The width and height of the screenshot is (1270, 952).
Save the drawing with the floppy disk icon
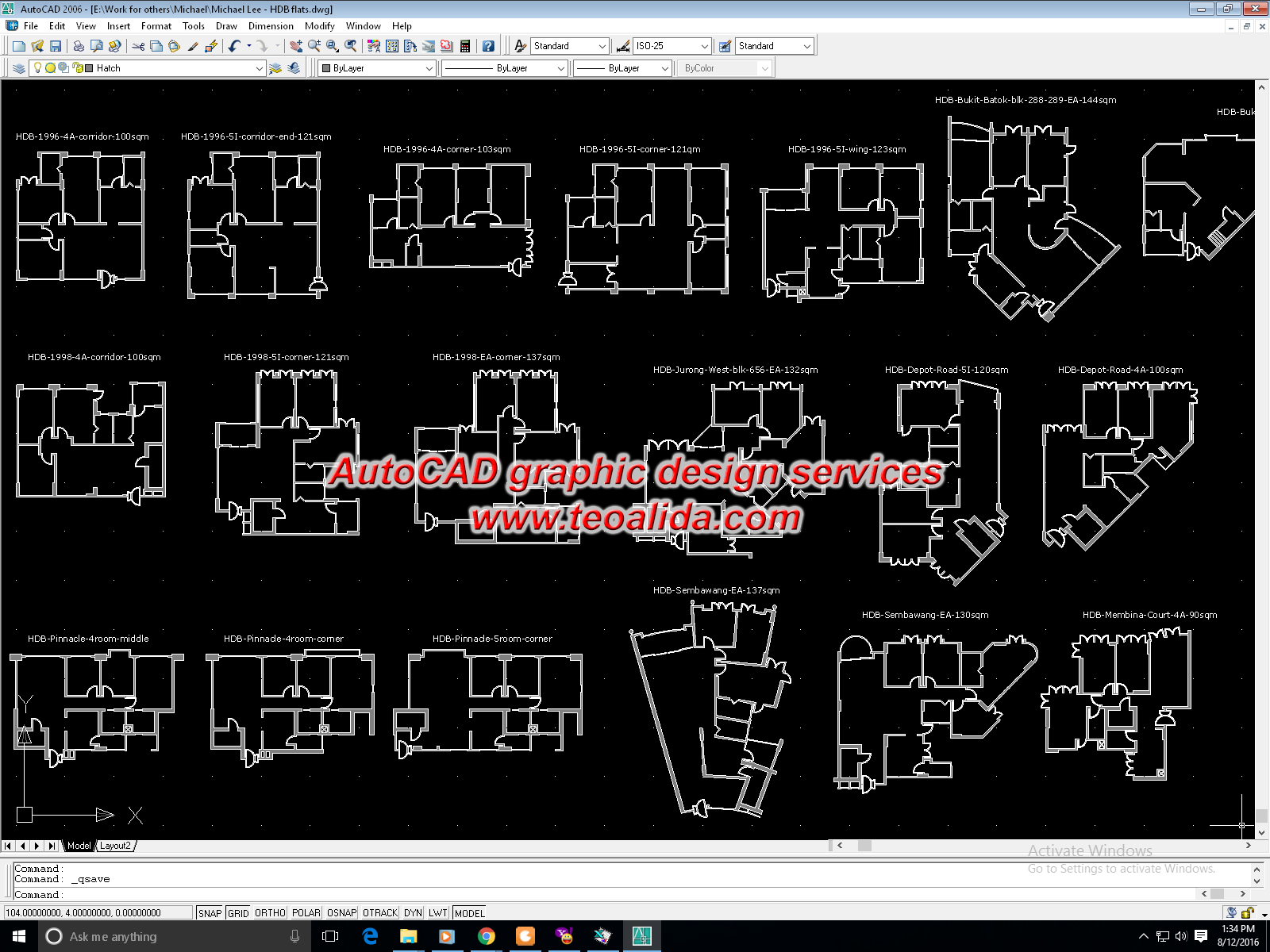pyautogui.click(x=56, y=46)
